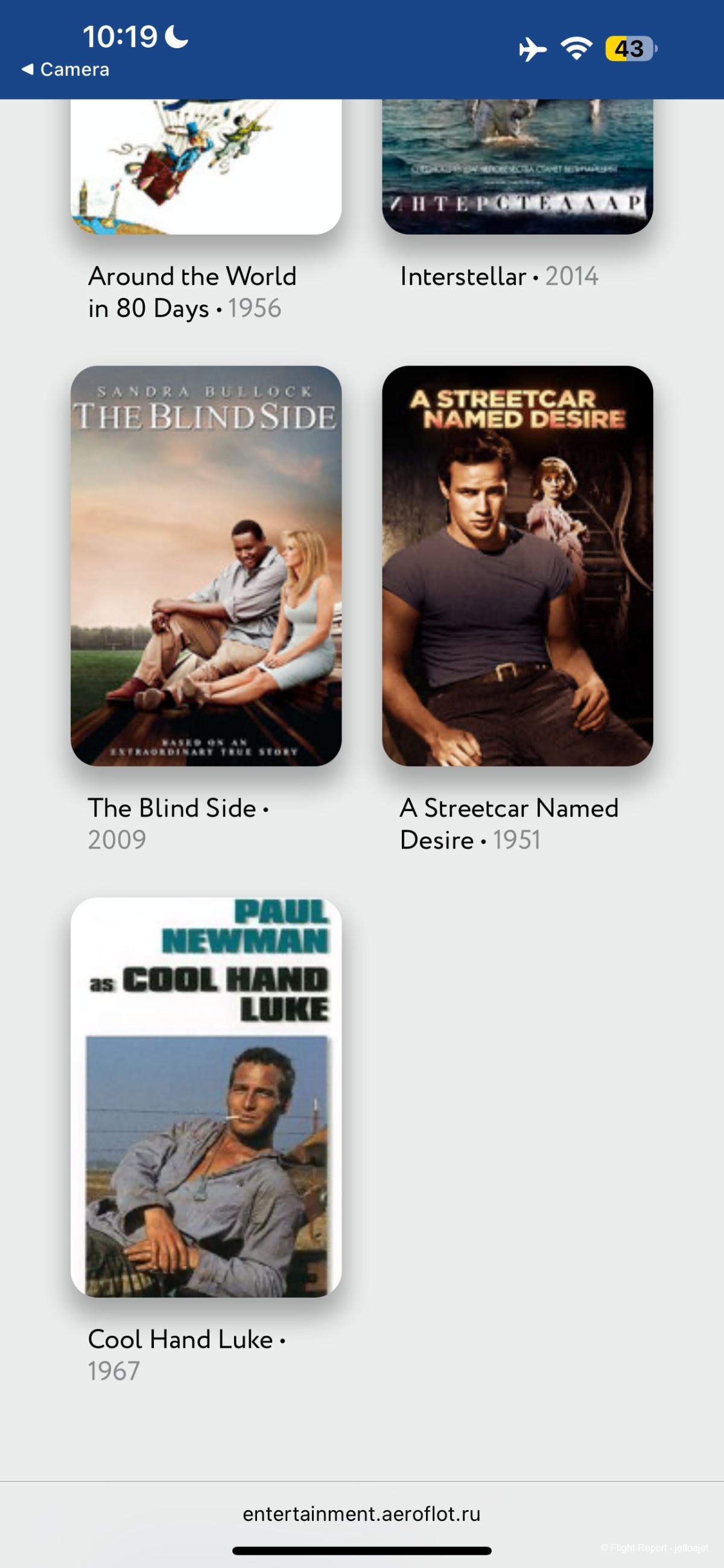Tap the 10:19 clock in status bar
Screen dimensions: 724x1568
[x=120, y=37]
